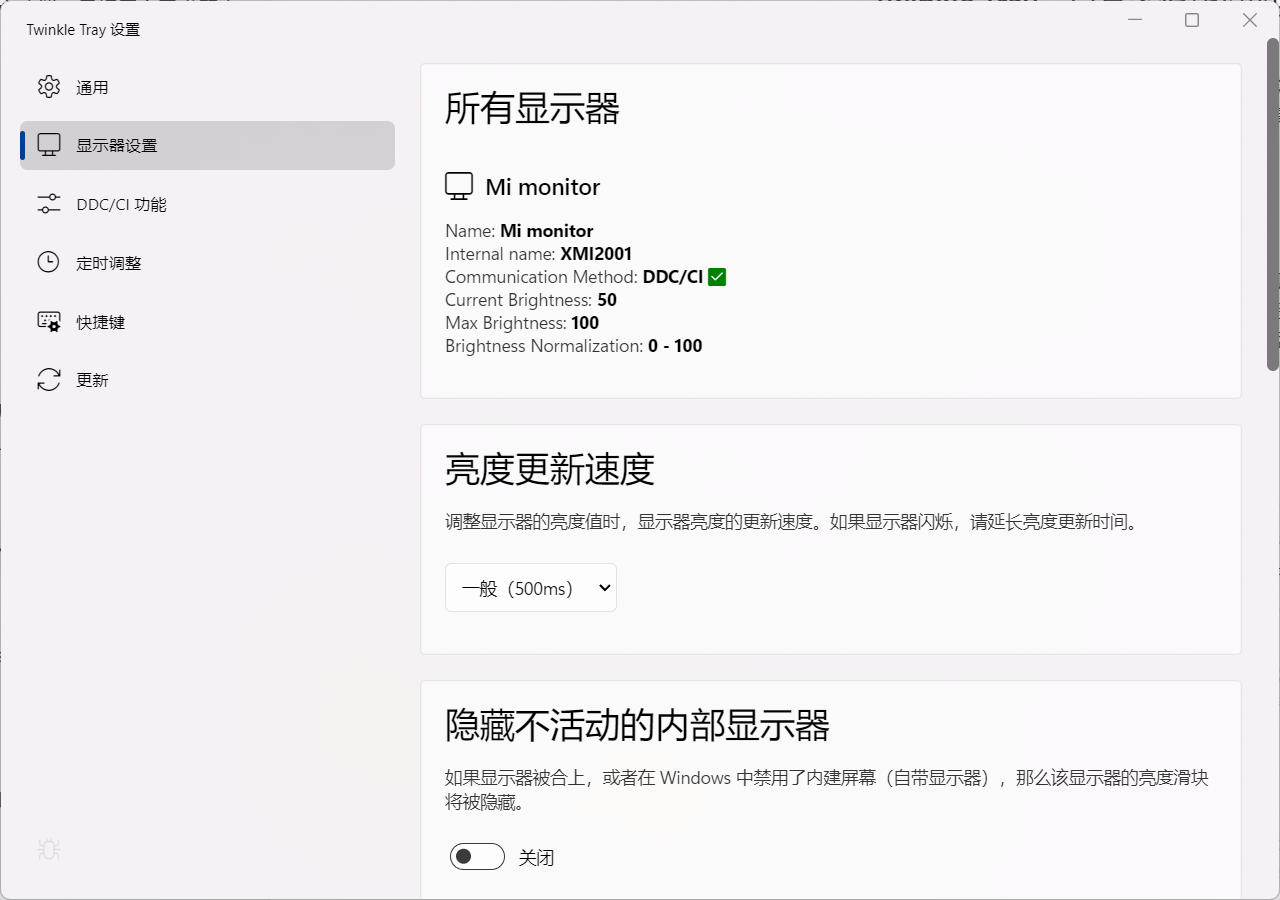This screenshot has height=900, width=1280.
Task: Minimize the Twinkle Tray settings window
Action: coord(1136,20)
